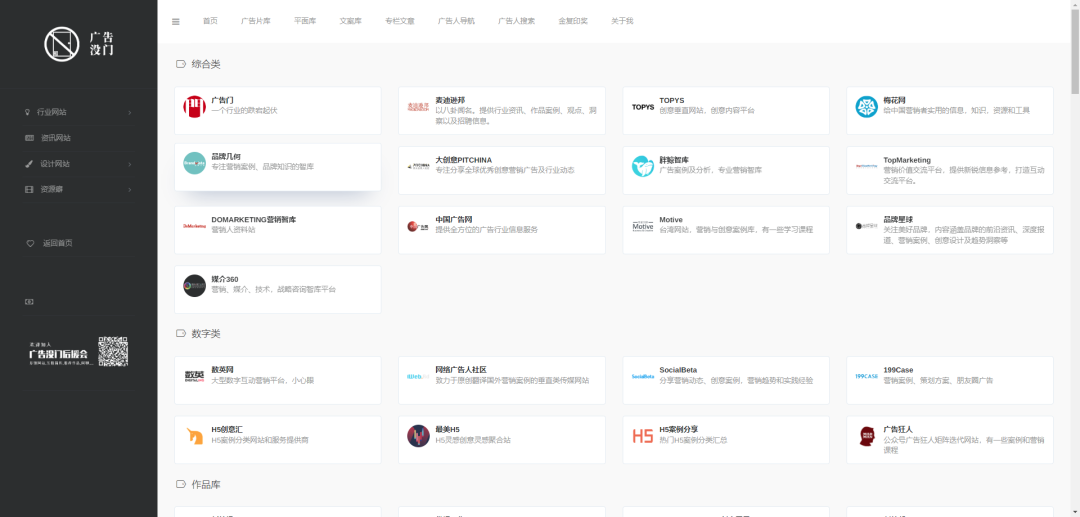Click description H5灵感创意灵感聚合站
Image resolution: width=1080 pixels, height=517 pixels.
click(473, 440)
